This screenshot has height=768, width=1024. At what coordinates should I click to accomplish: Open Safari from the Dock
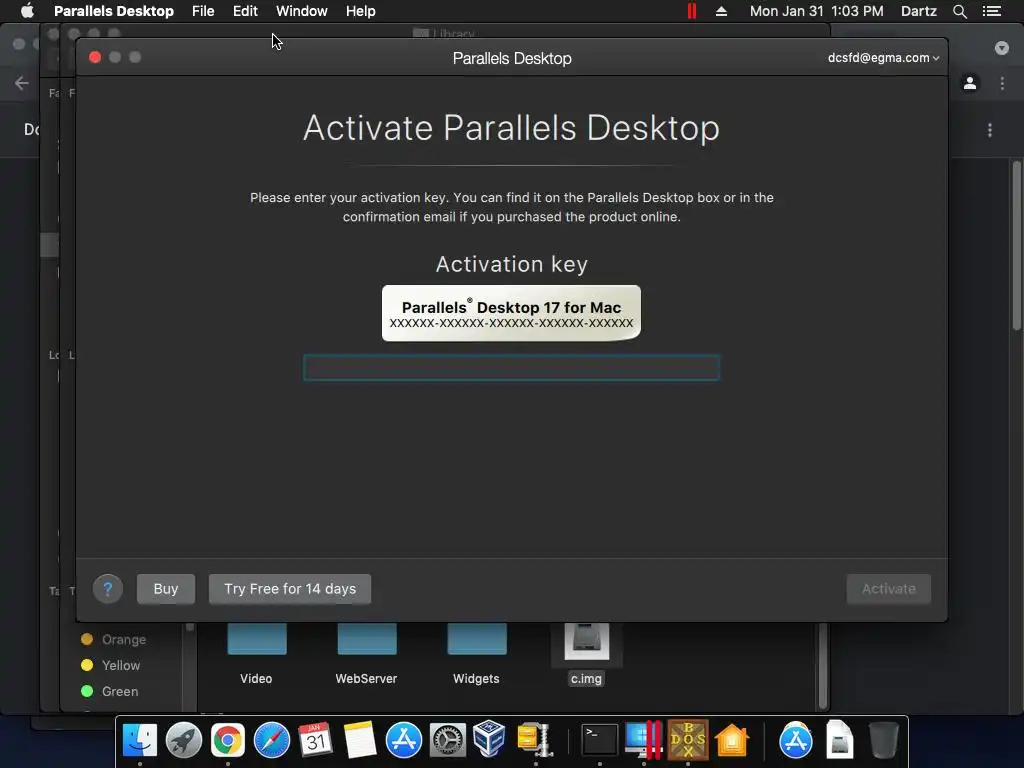(272, 740)
